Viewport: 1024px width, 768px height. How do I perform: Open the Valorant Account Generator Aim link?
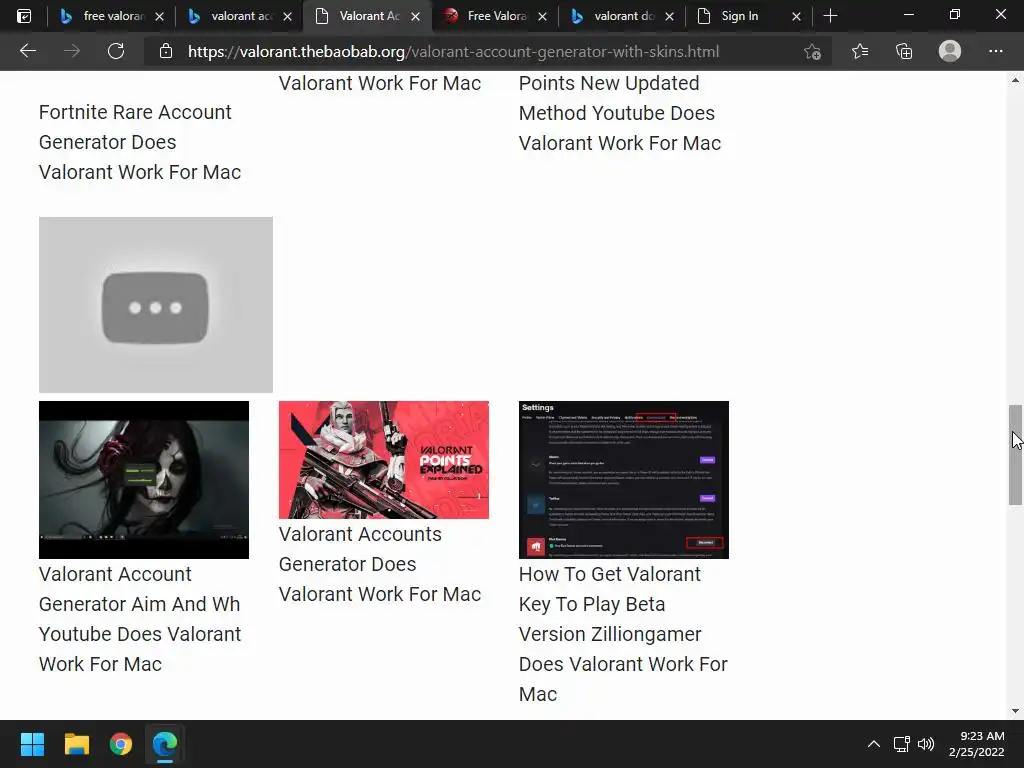(x=140, y=619)
